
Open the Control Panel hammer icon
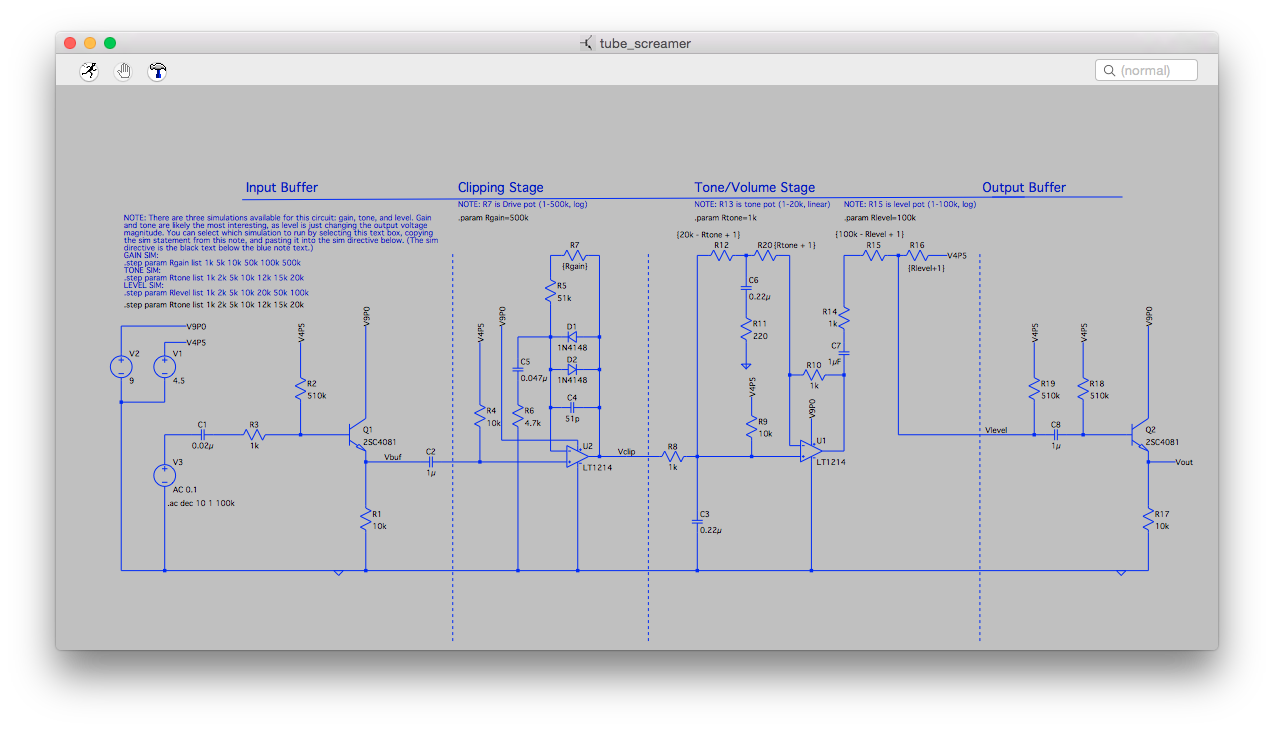pos(157,70)
